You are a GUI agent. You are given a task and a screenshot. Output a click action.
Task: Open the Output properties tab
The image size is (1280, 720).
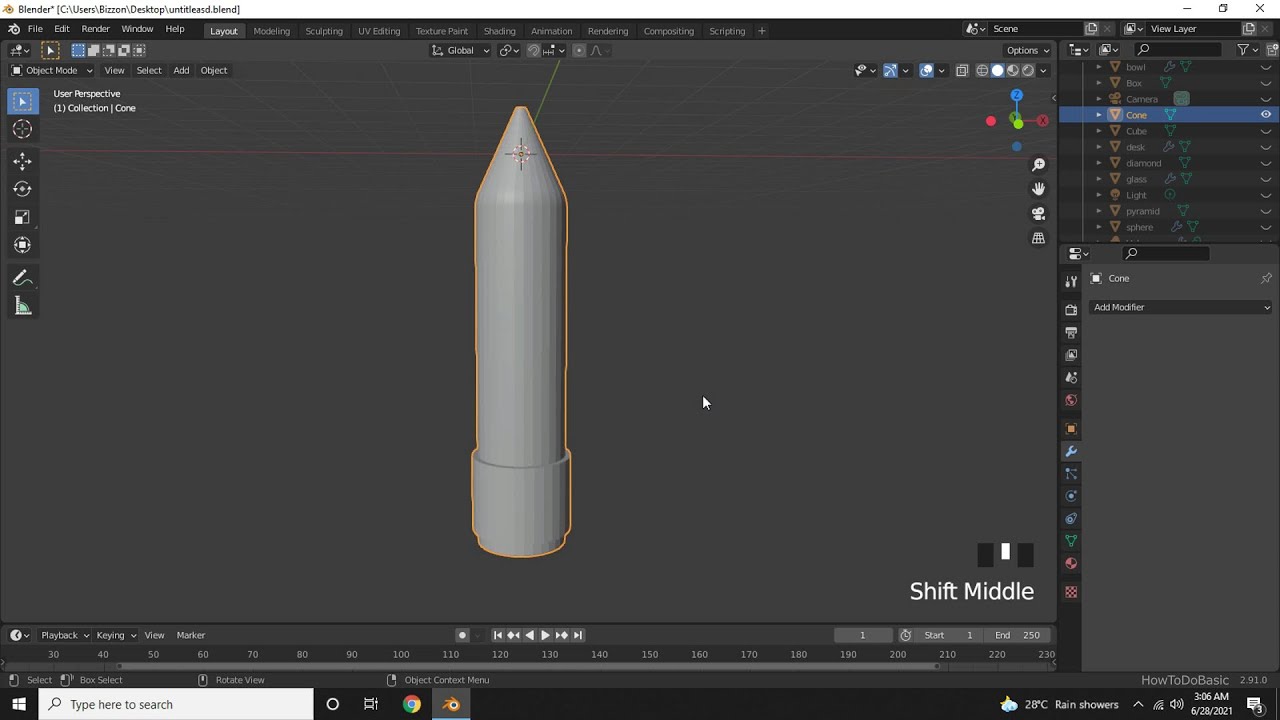[1071, 332]
